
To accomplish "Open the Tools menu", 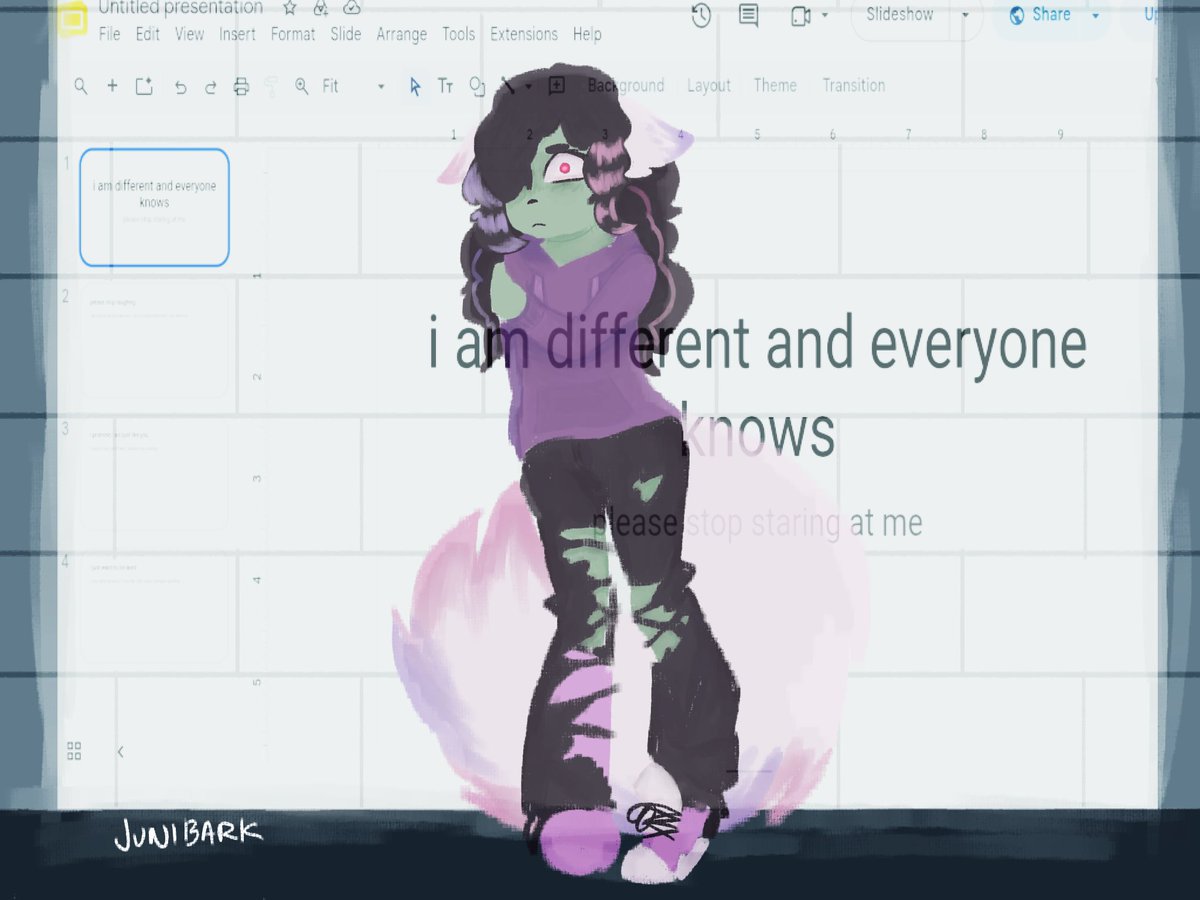I will [x=459, y=34].
